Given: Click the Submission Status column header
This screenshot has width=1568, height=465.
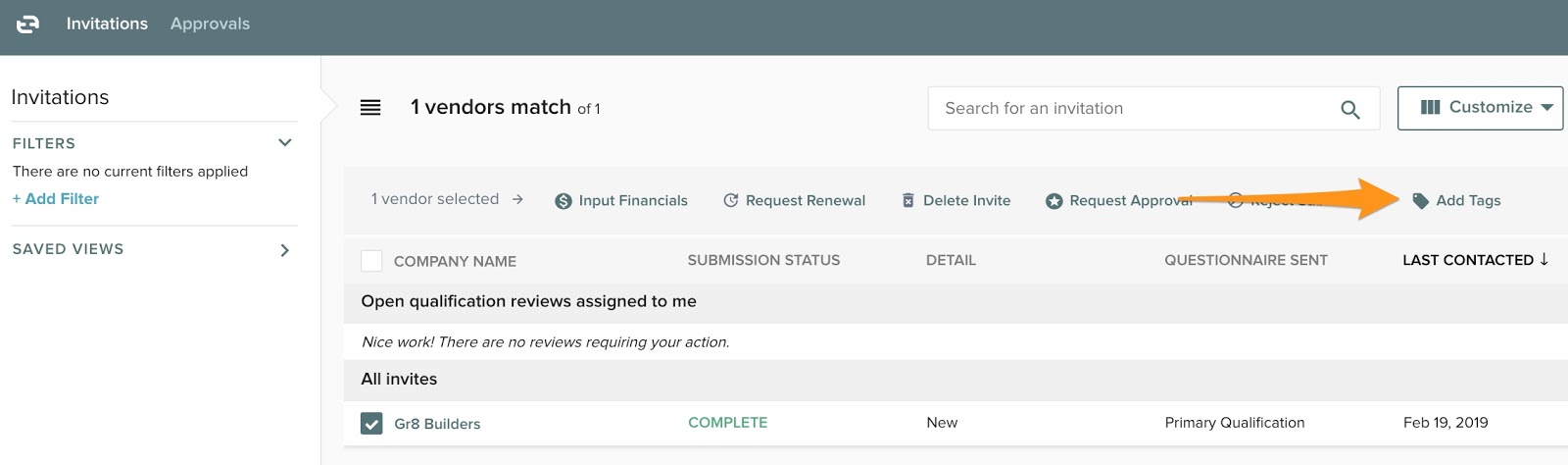Looking at the screenshot, I should pyautogui.click(x=763, y=260).
